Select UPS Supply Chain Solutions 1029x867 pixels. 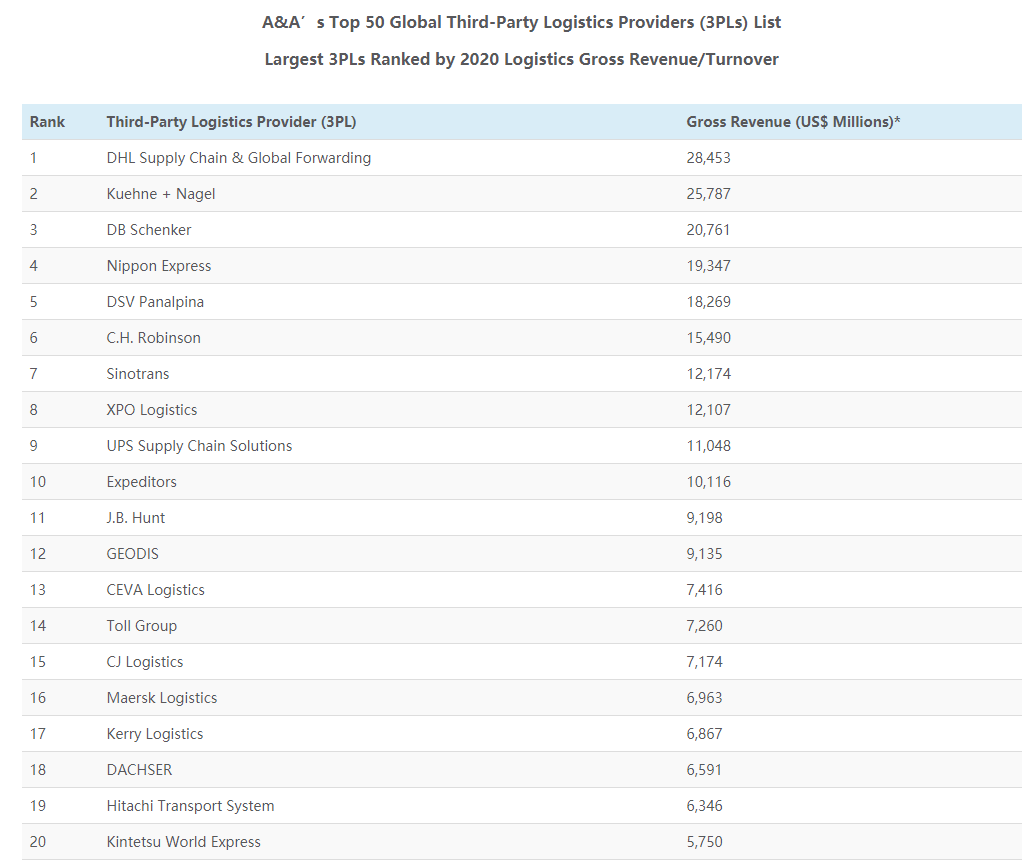point(199,446)
